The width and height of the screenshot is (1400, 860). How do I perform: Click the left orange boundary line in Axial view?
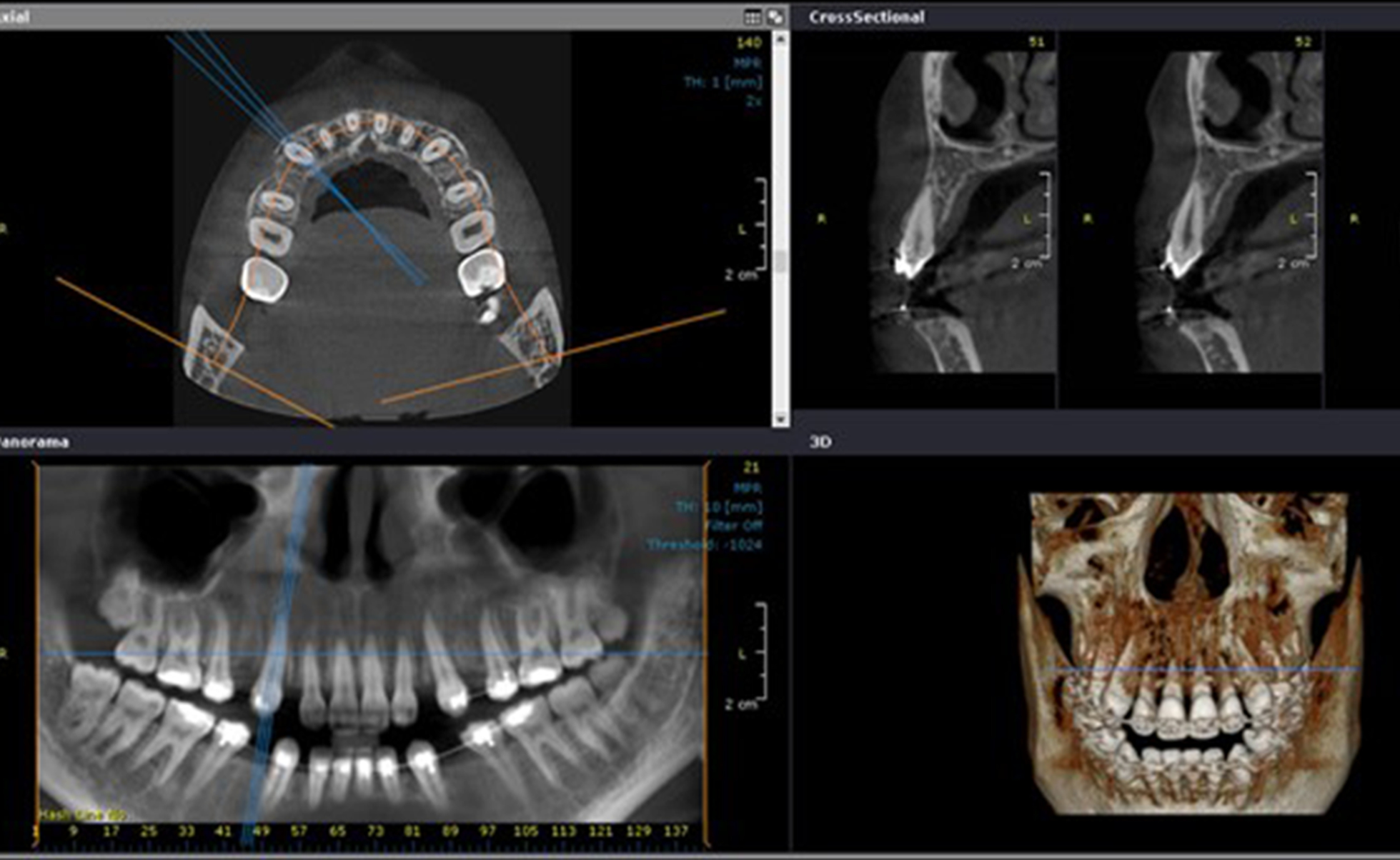pyautogui.click(x=194, y=352)
